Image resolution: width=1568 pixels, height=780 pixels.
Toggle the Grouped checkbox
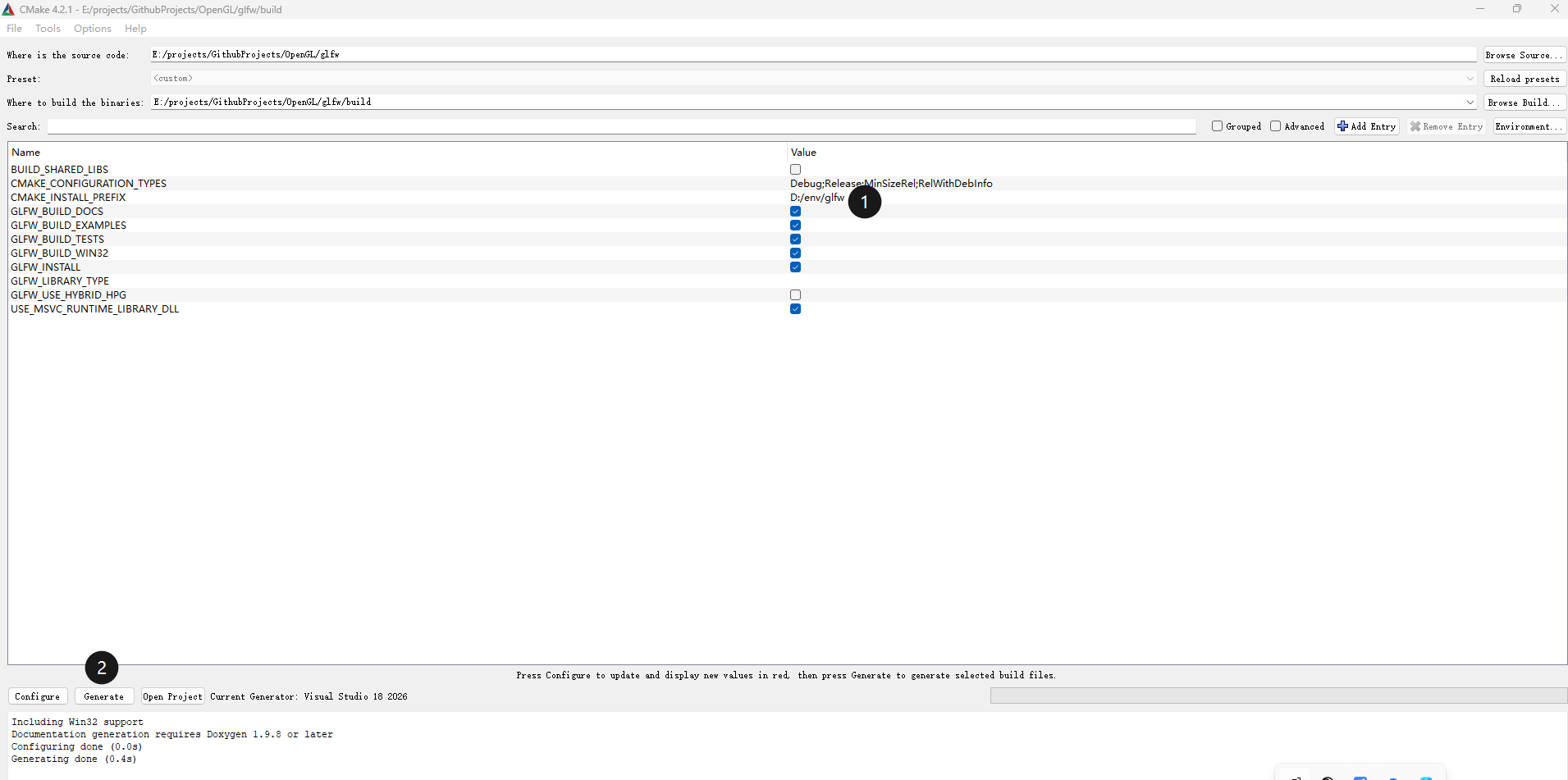click(x=1218, y=126)
